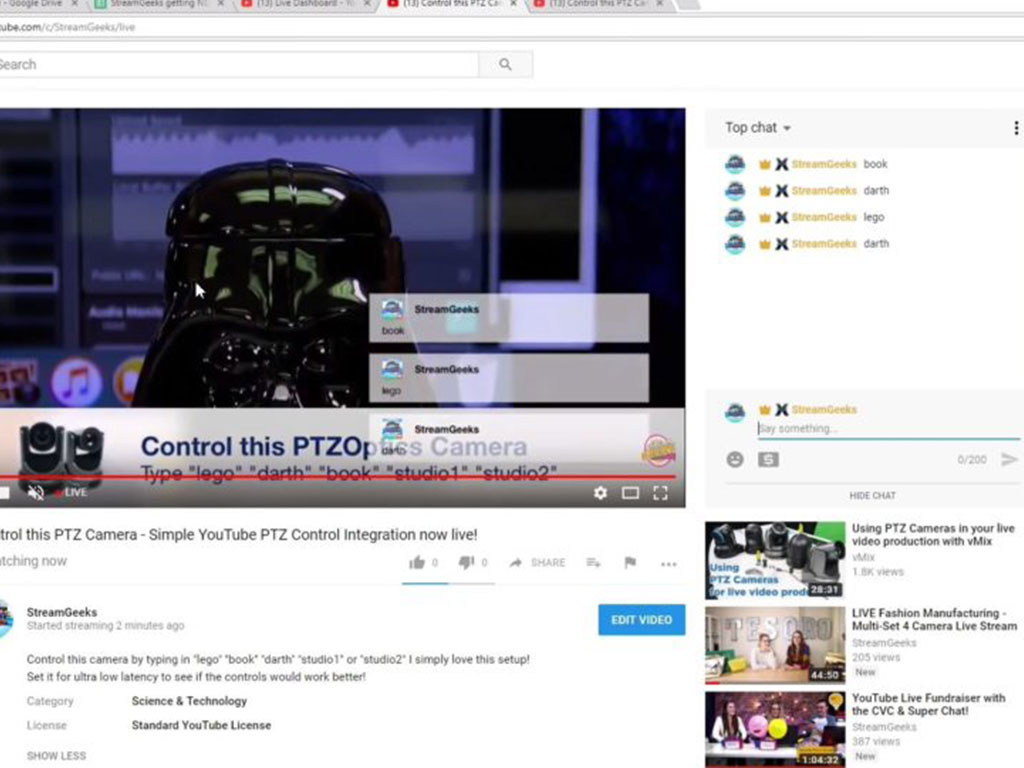Screen dimensions: 1024x768
Task: Report the video with flag icon
Action: click(630, 562)
